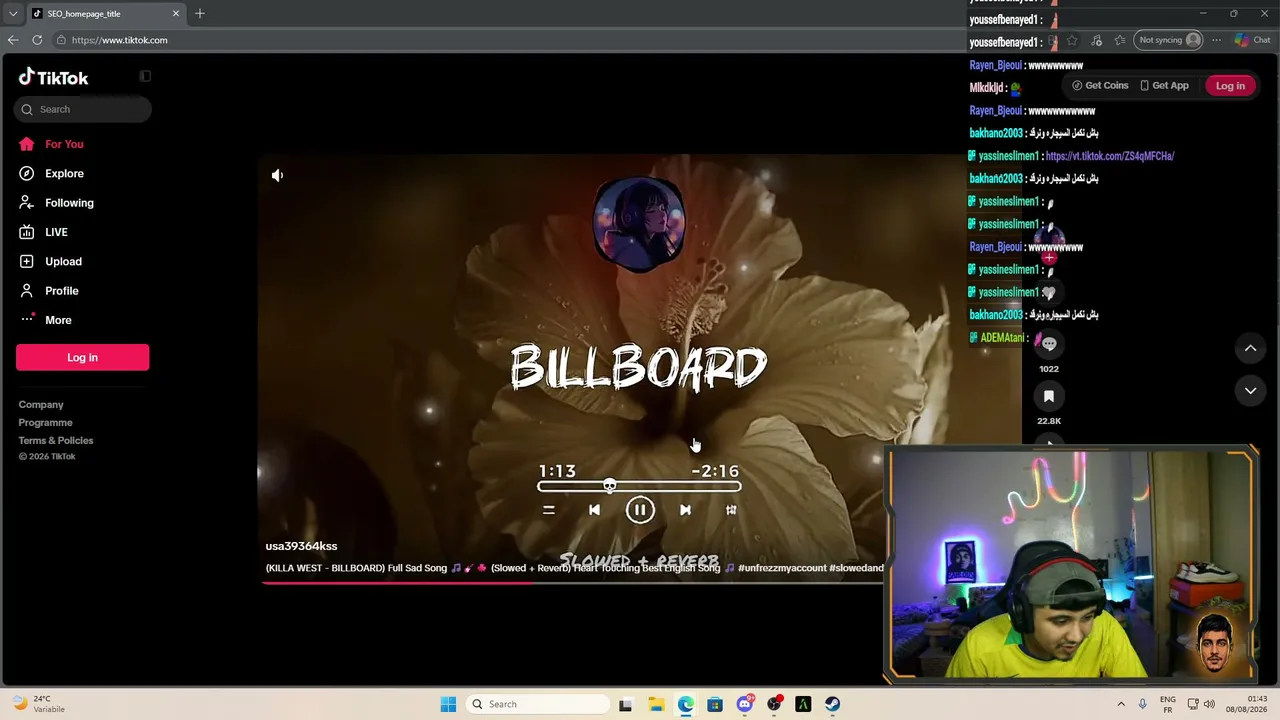Seek using the red video progress bar

(572, 582)
